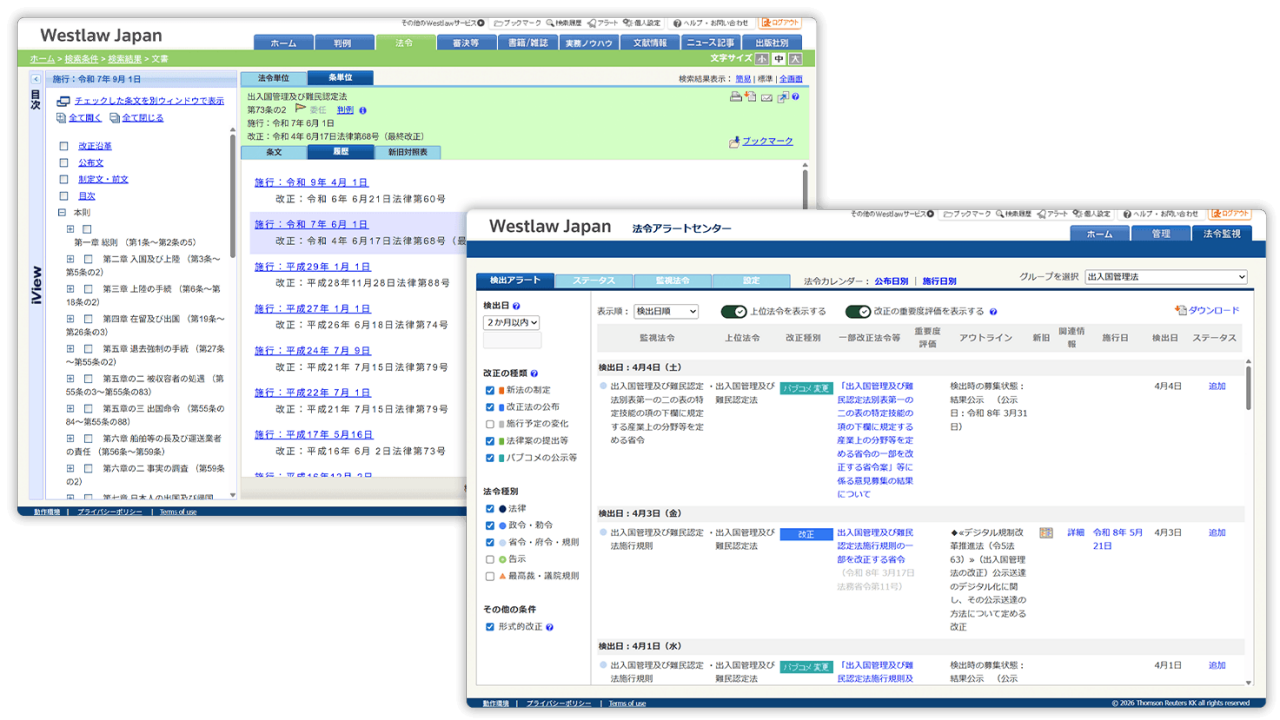Screen dimensions: 1280x720
Task: Click the 全て開く link in the left panel
Action: [x=85, y=119]
